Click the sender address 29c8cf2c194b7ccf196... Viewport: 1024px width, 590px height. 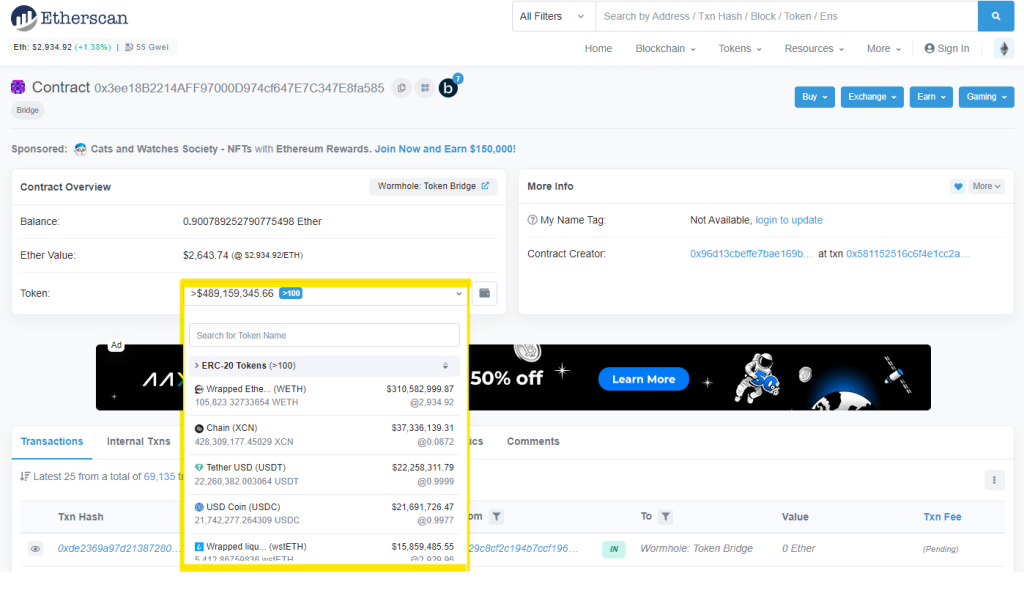click(x=523, y=549)
